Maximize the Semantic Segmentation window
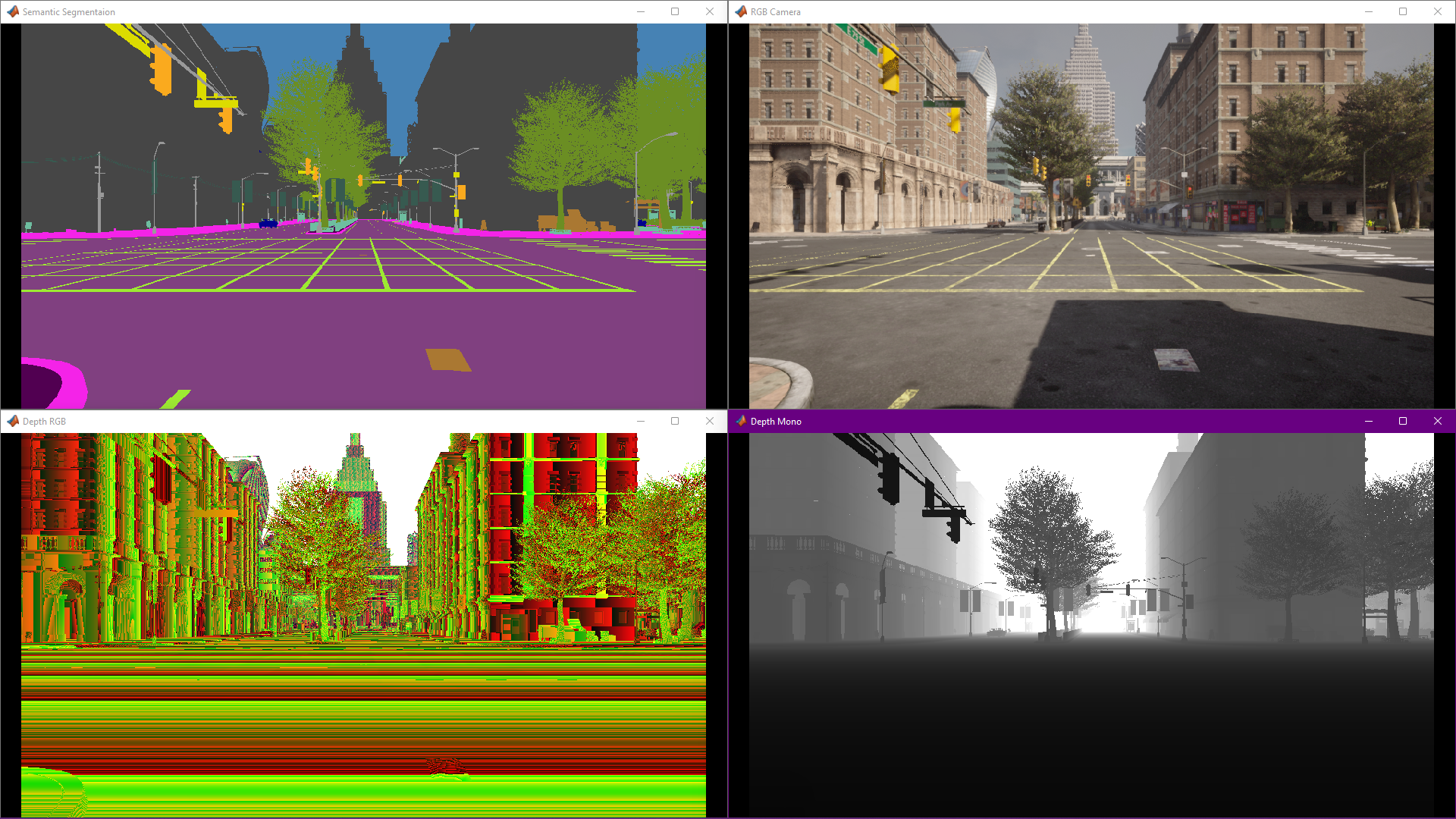The image size is (1456, 819). coord(675,11)
